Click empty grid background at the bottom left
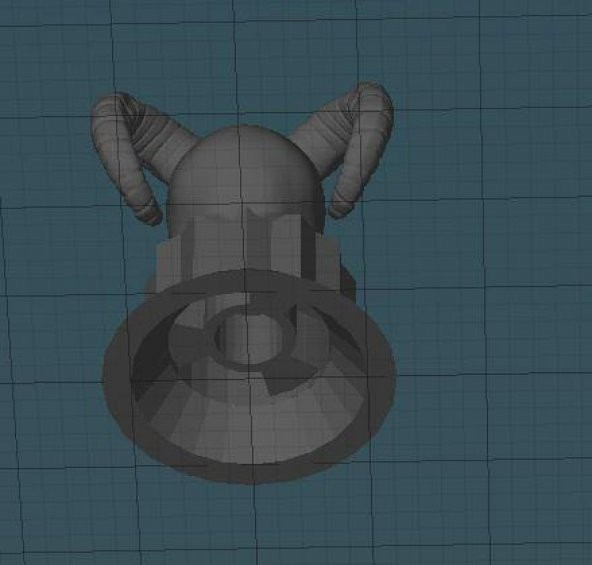Image resolution: width=592 pixels, height=565 pixels. pyautogui.click(x=57, y=510)
